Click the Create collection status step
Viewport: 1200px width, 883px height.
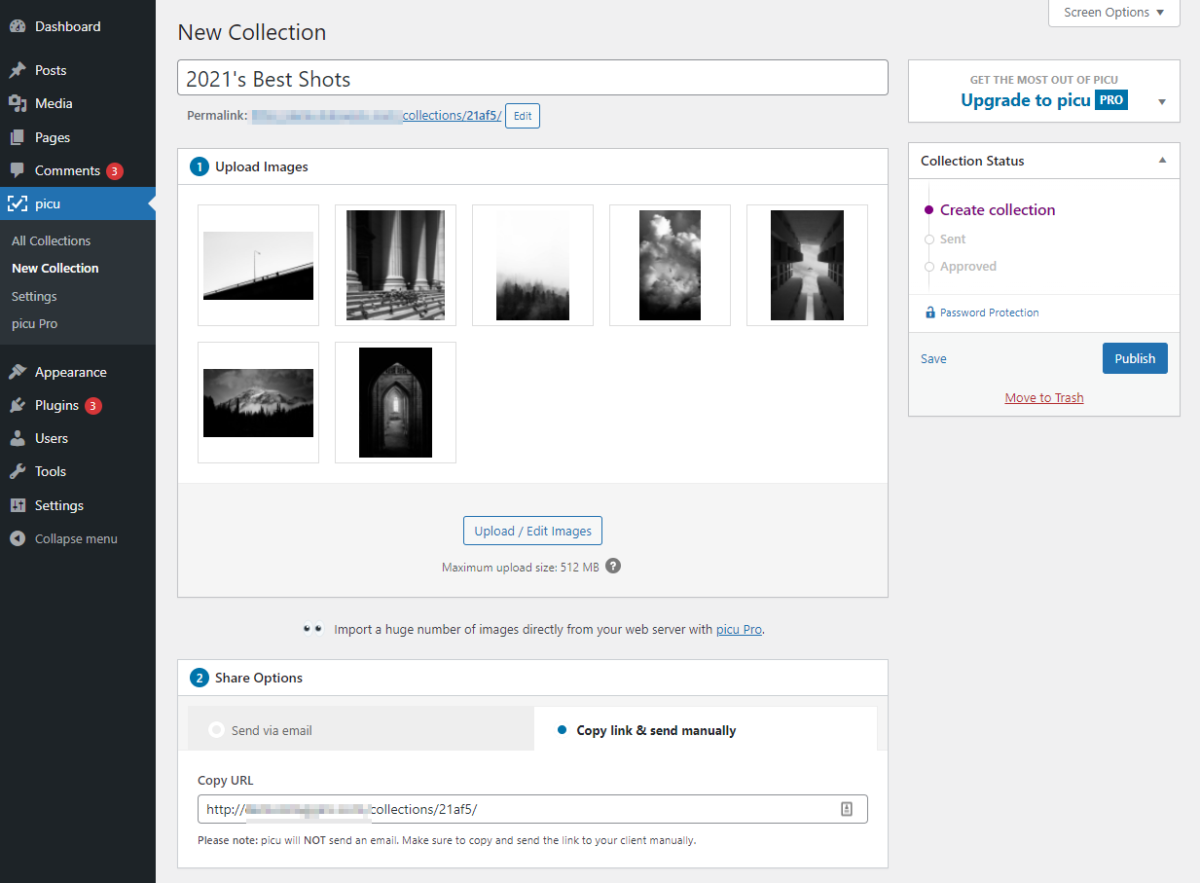pyautogui.click(x=997, y=210)
